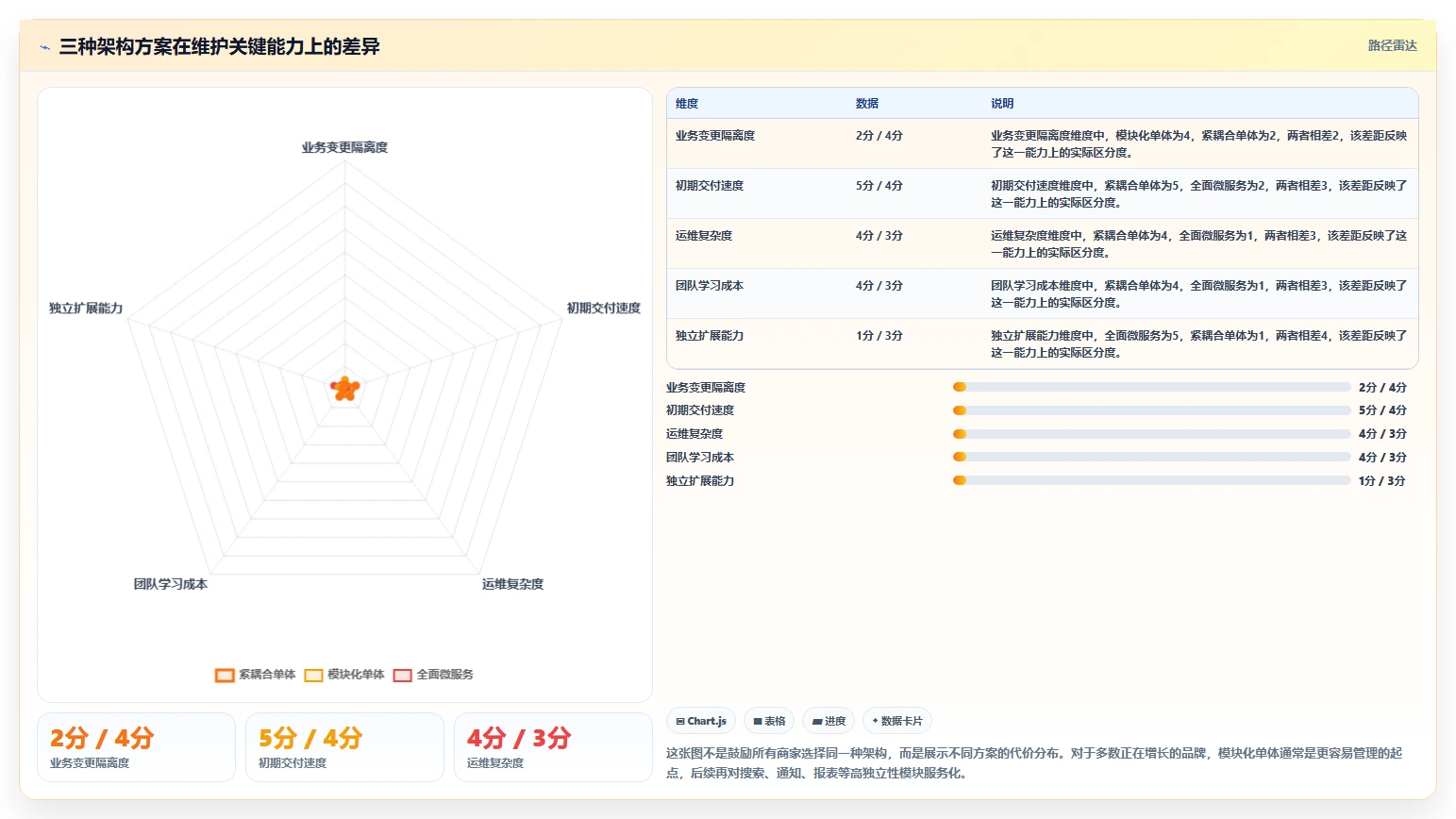This screenshot has width=1456, height=819.
Task: Click the radar axis label 独立扩展能力
Action: (x=86, y=309)
